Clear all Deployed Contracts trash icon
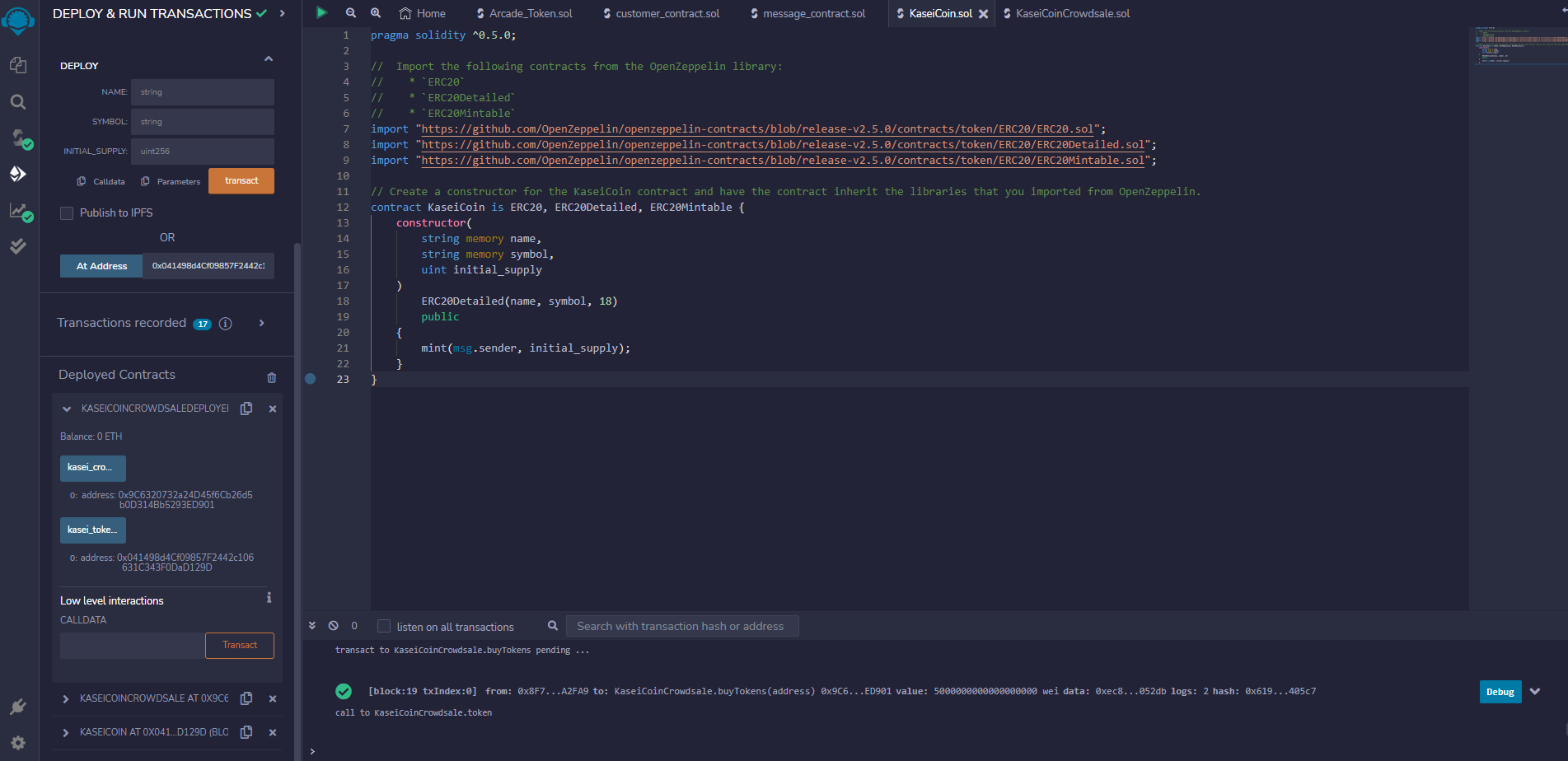Image resolution: width=1568 pixels, height=761 pixels. pos(272,377)
